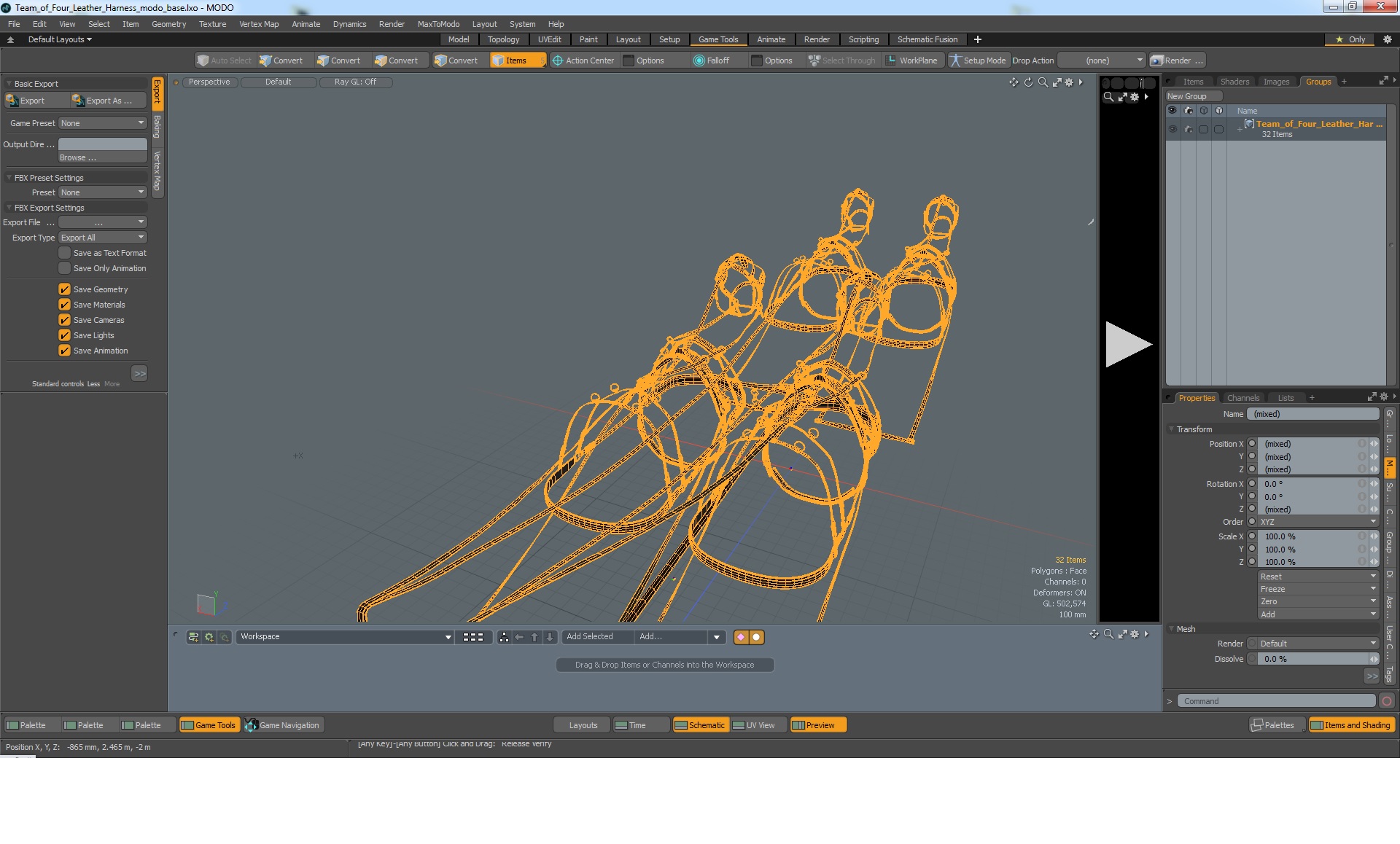Expand the Team_of_Four_Leather_Har group row
This screenshot has height=844, width=1400.
1240,129
